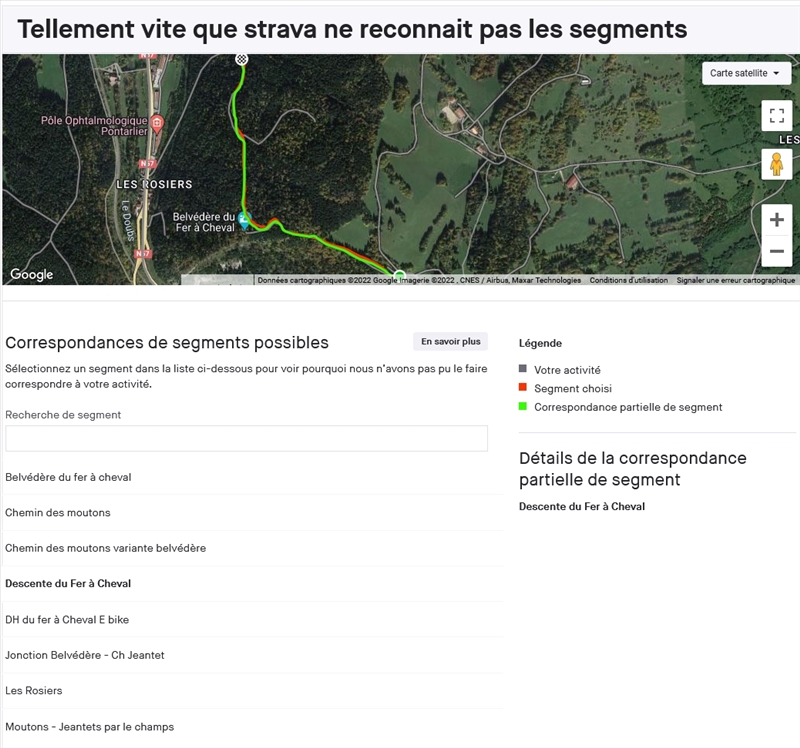Focus the Recherche de segment field

click(246, 438)
